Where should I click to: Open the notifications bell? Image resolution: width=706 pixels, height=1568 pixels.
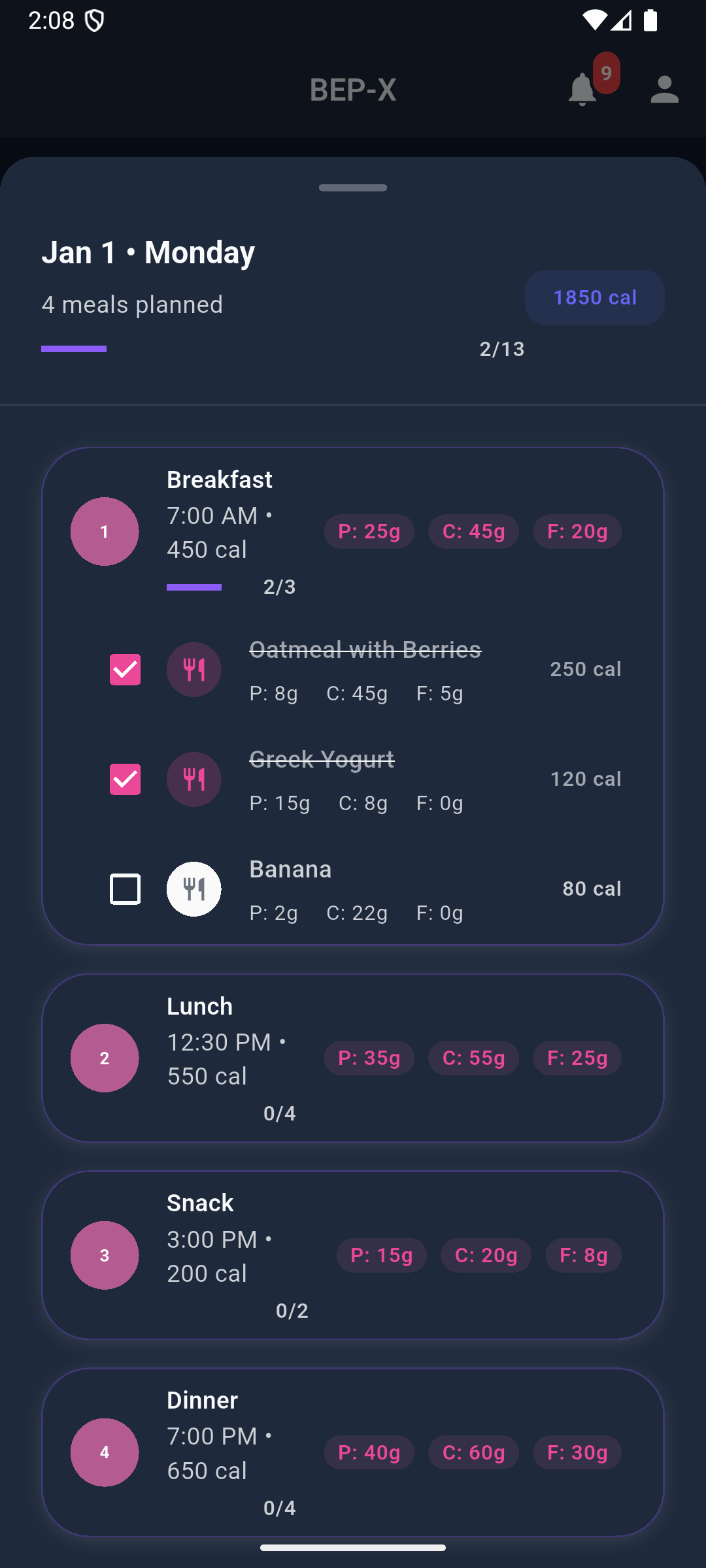[582, 90]
